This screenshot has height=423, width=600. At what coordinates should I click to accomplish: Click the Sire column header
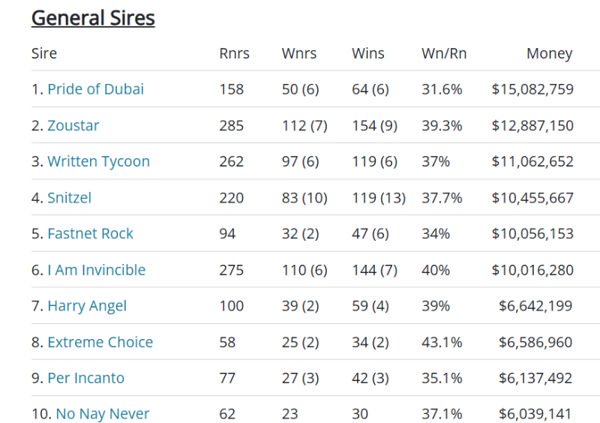pos(44,54)
